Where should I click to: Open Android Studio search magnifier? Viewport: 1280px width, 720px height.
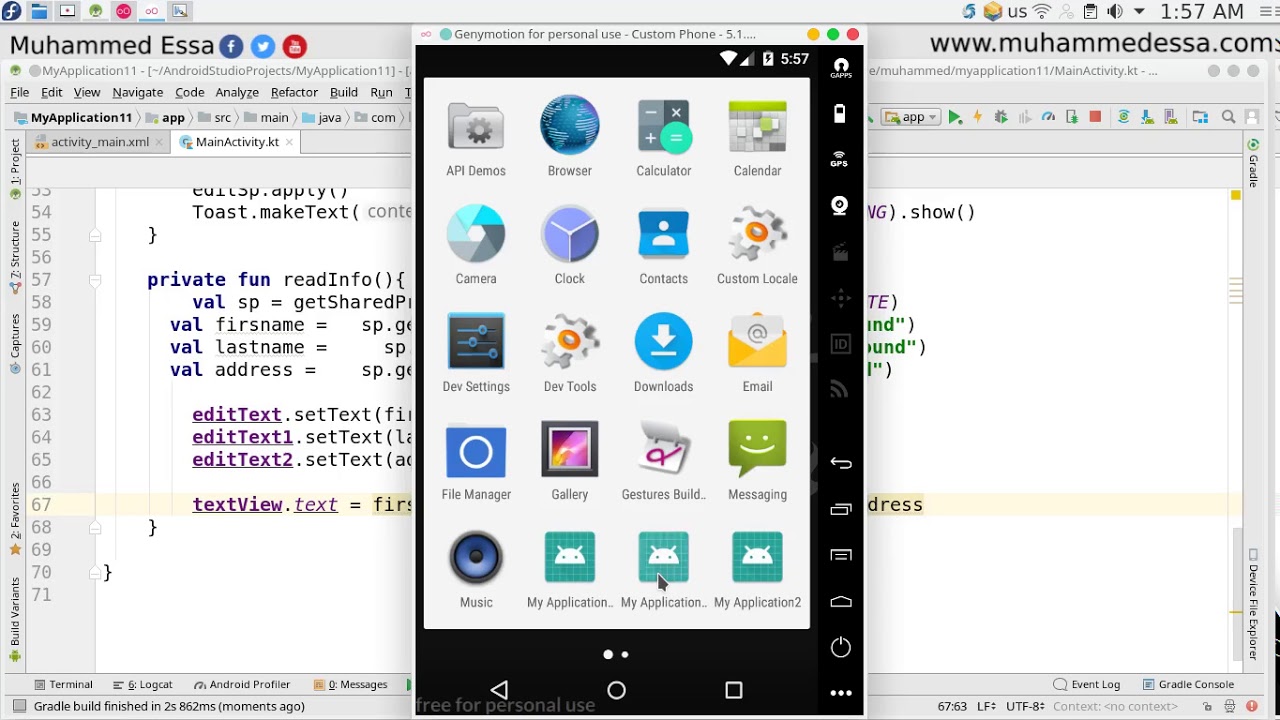[1229, 117]
